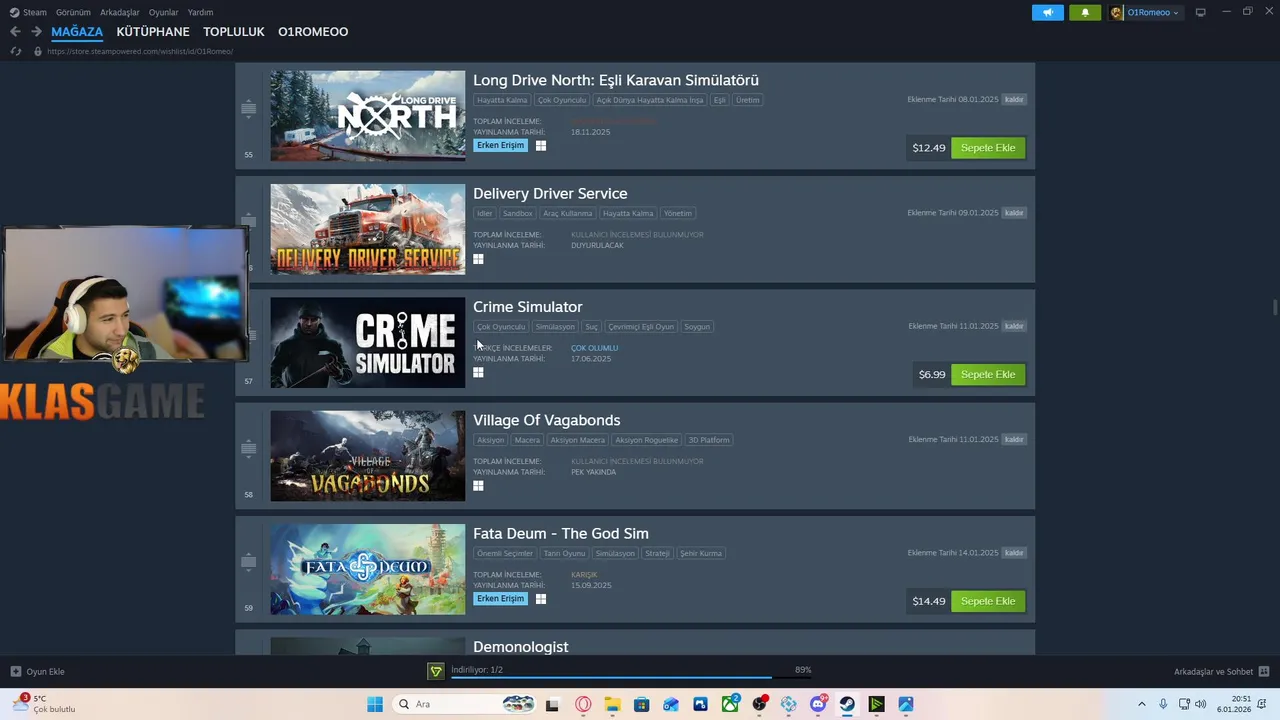Open the Demonologist title link
The width and height of the screenshot is (1280, 720).
(x=520, y=647)
